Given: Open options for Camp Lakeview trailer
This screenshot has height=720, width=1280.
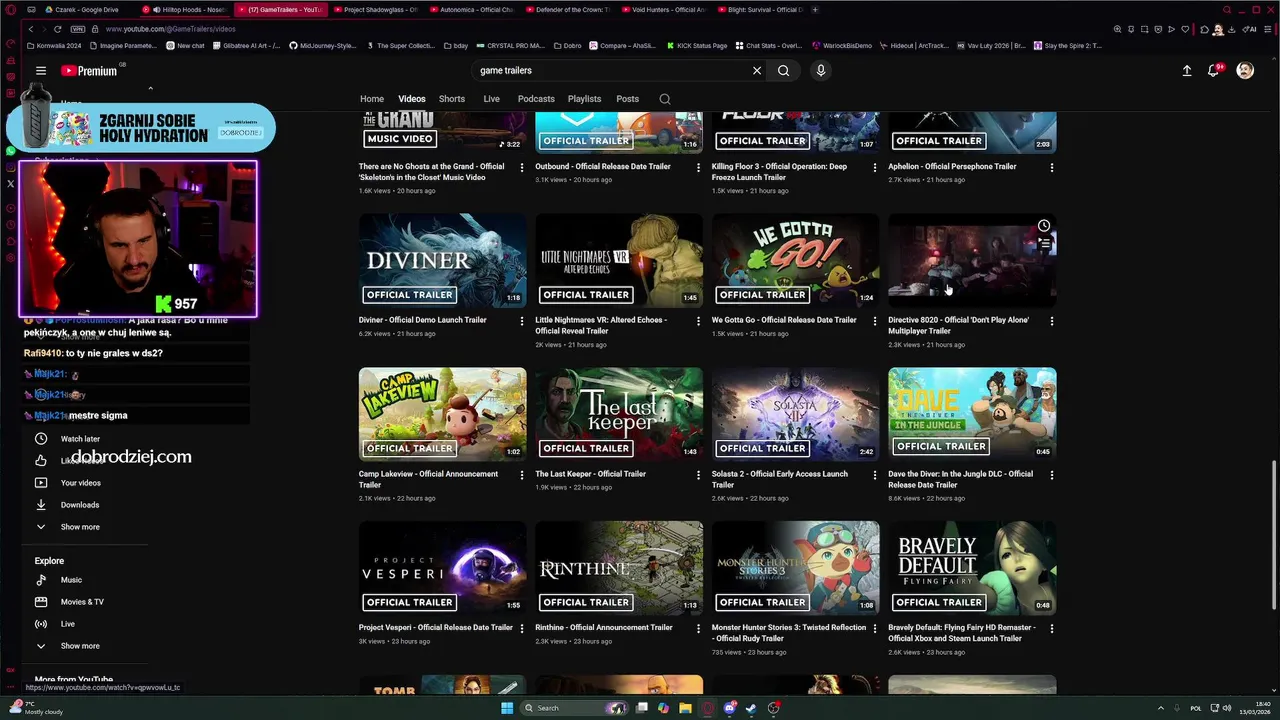Looking at the screenshot, I should [x=522, y=475].
